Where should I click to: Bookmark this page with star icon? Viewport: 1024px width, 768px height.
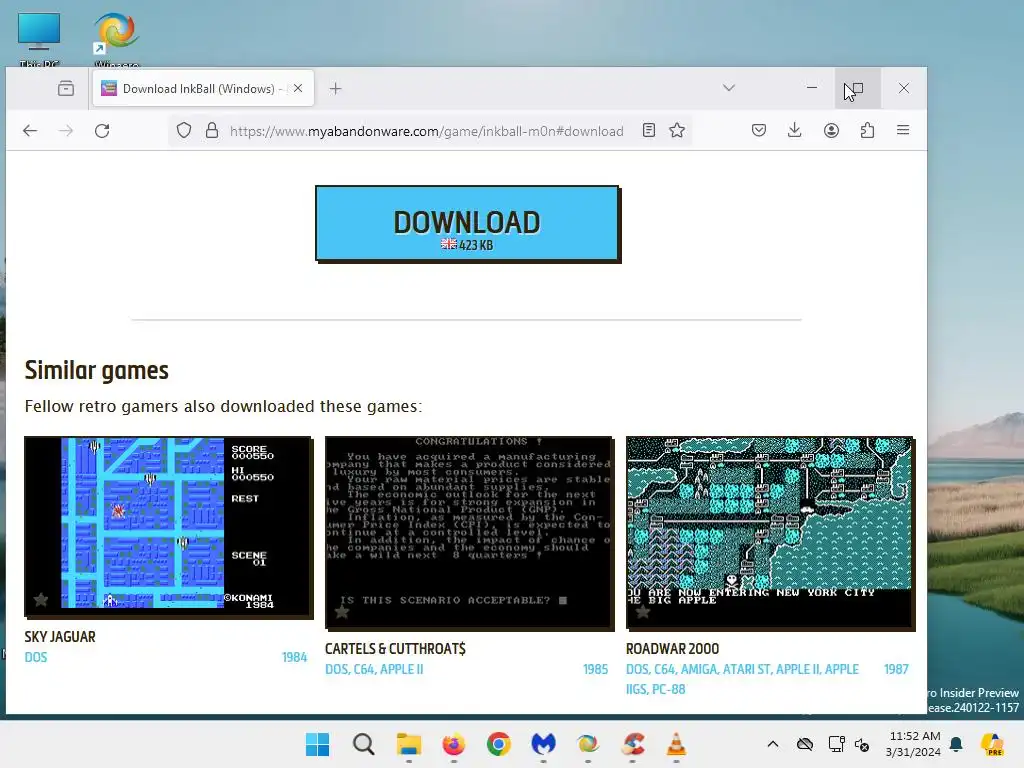point(677,131)
